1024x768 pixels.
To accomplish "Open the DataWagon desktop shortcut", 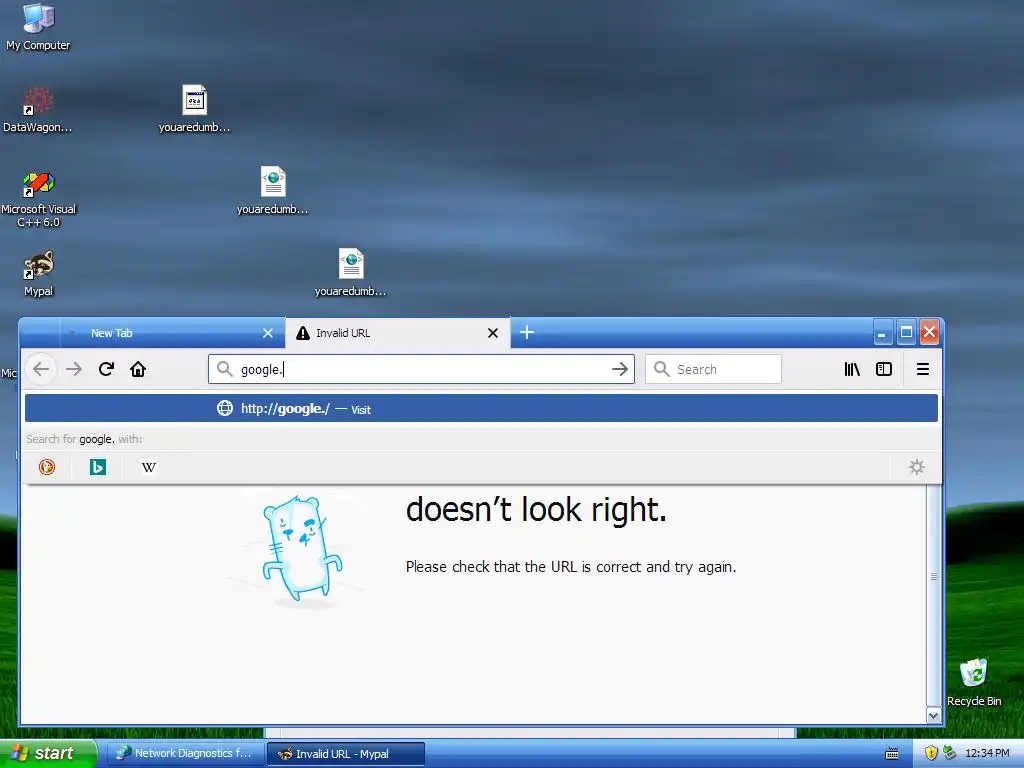I will [38, 109].
